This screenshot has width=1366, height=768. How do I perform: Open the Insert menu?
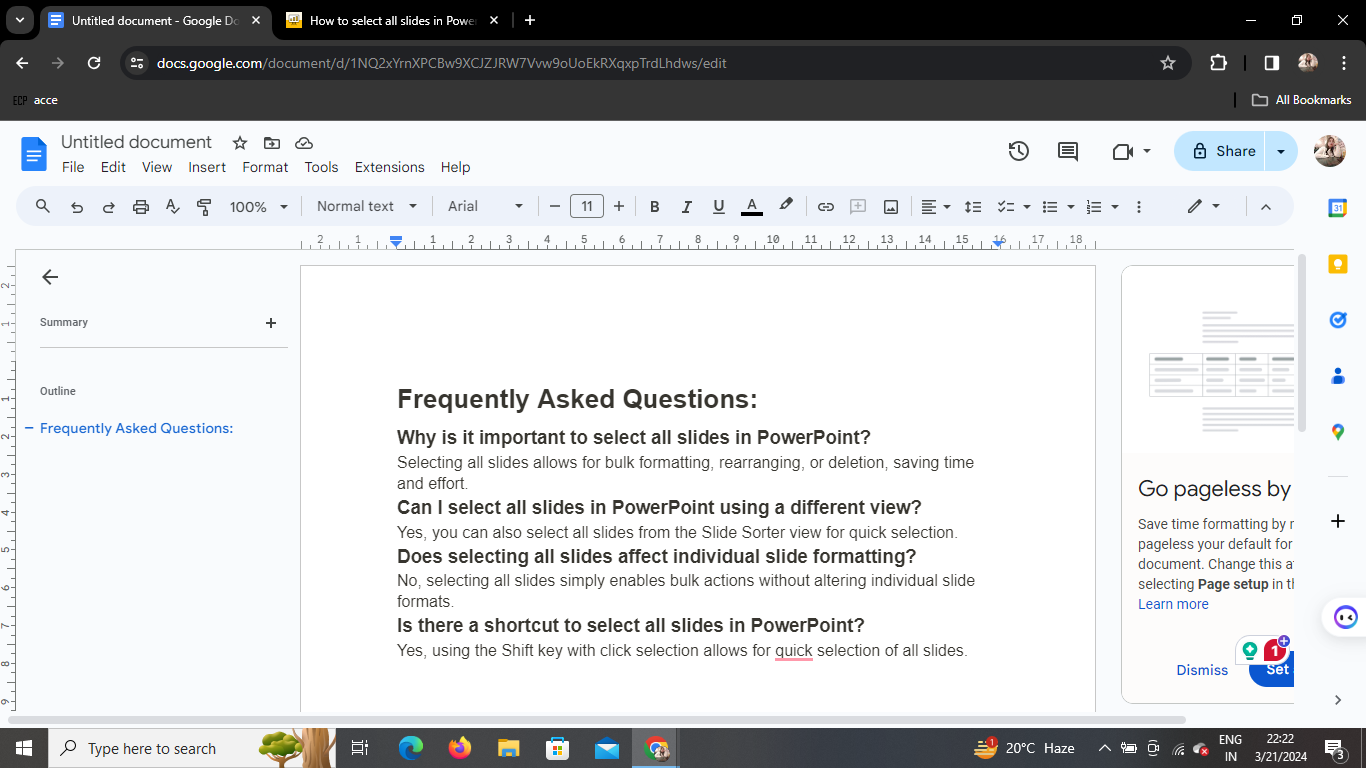pyautogui.click(x=207, y=167)
